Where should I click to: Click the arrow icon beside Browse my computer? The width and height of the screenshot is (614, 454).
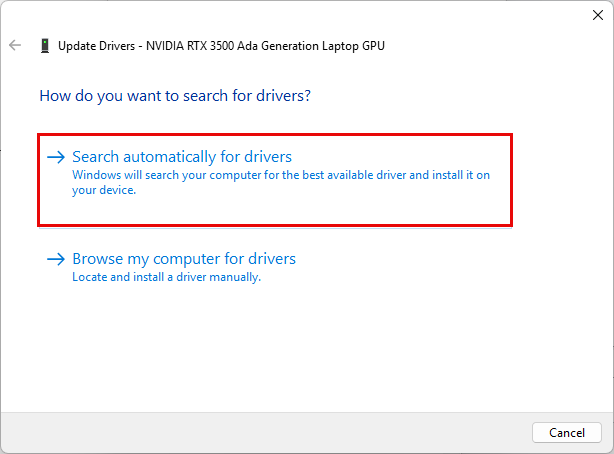[56, 259]
